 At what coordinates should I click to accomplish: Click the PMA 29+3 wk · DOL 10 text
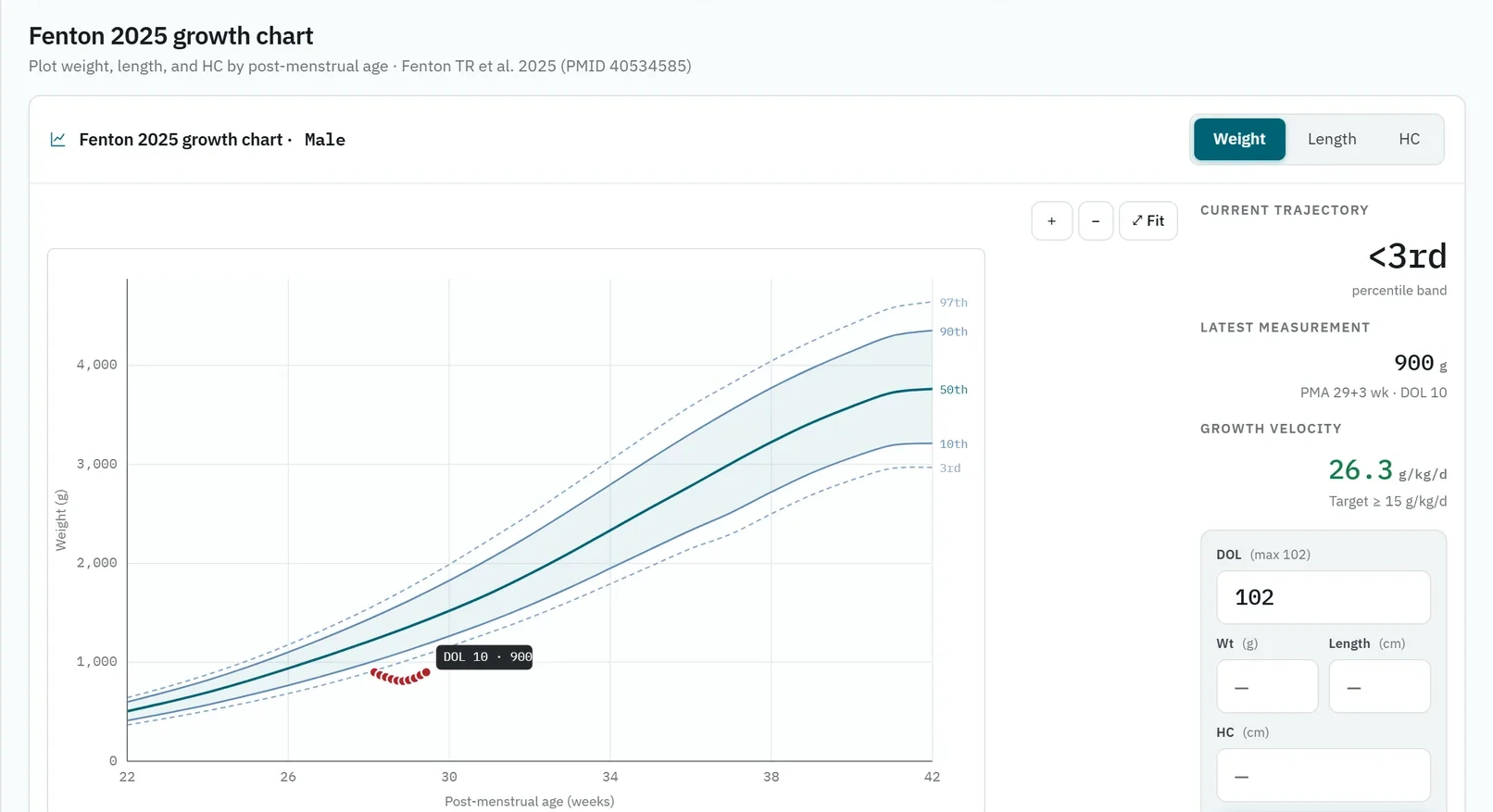point(1374,393)
